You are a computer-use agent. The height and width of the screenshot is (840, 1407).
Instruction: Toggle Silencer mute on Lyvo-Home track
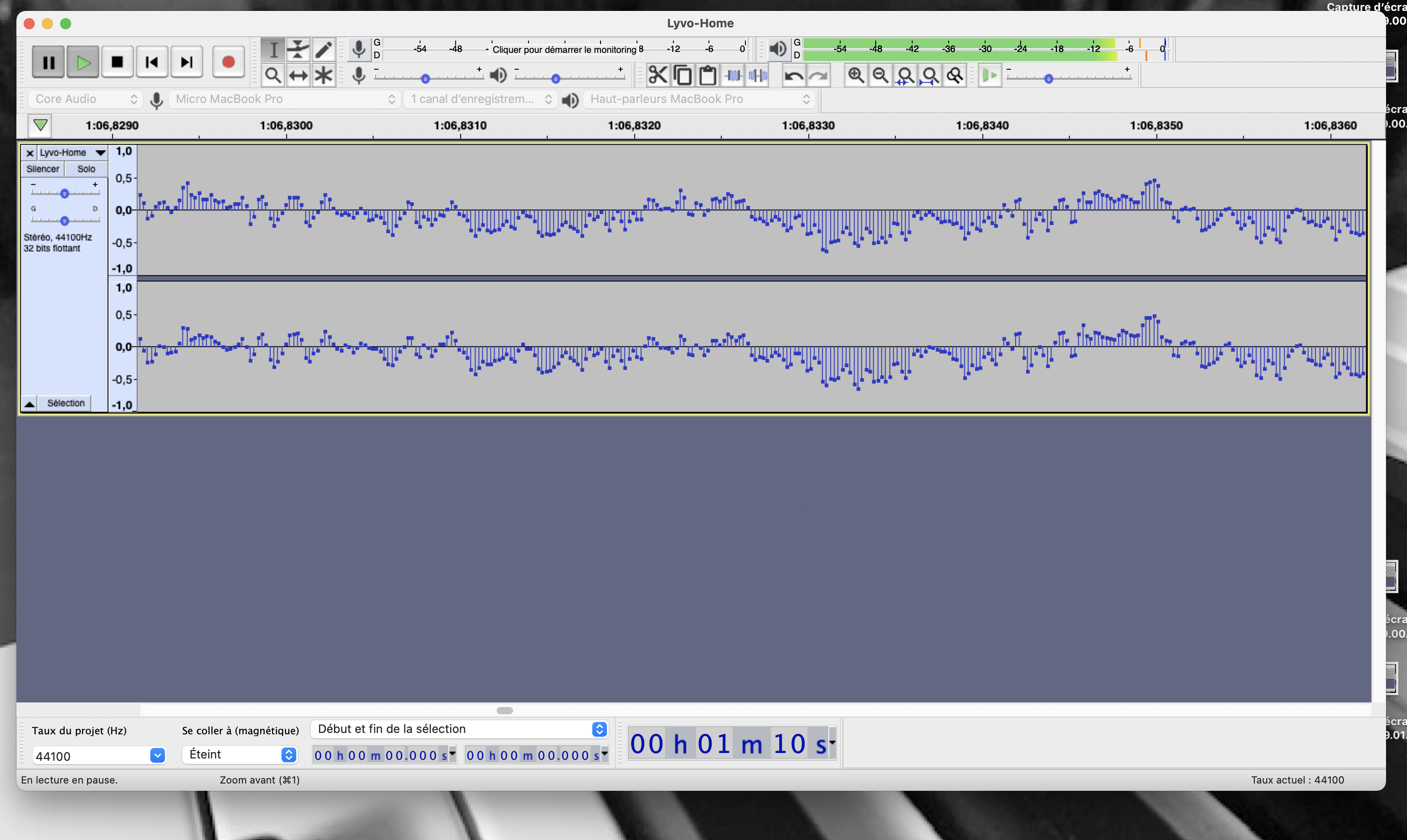tap(42, 169)
